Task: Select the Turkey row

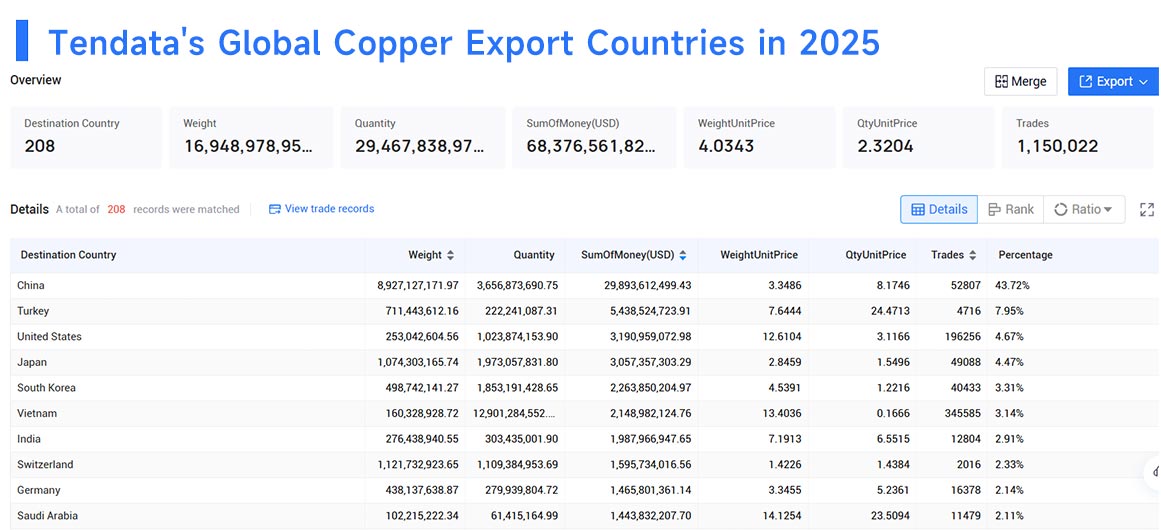Action: 584,311
